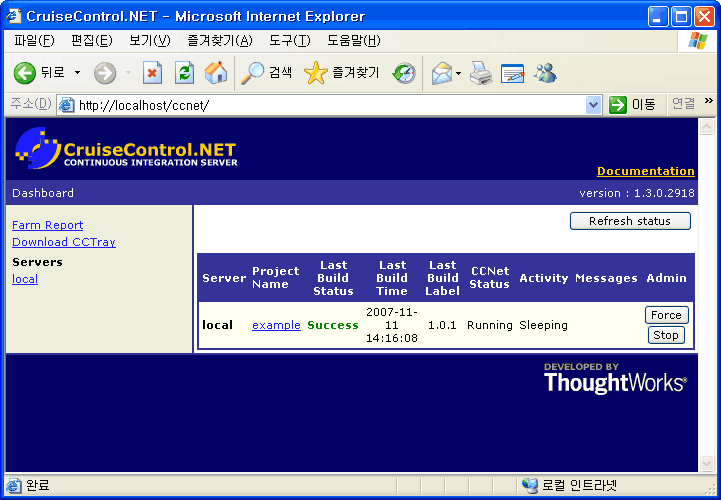Click the History clock icon
The width and height of the screenshot is (721, 500).
(x=404, y=73)
